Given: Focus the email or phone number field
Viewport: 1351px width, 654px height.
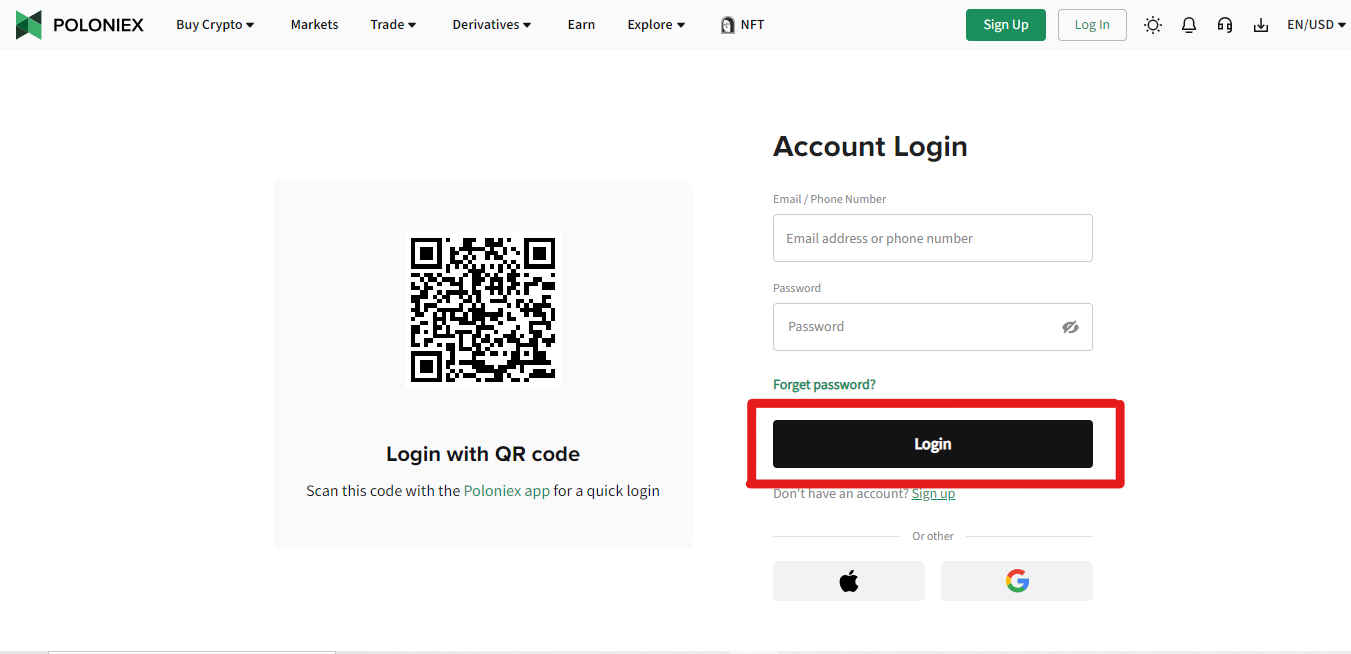Looking at the screenshot, I should point(933,238).
